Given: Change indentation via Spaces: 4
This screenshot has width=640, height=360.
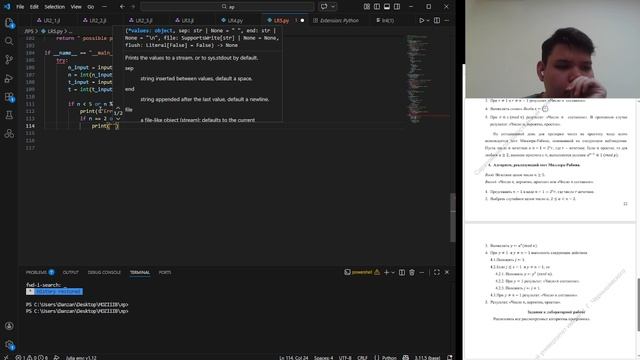Looking at the screenshot, I should (324, 358).
